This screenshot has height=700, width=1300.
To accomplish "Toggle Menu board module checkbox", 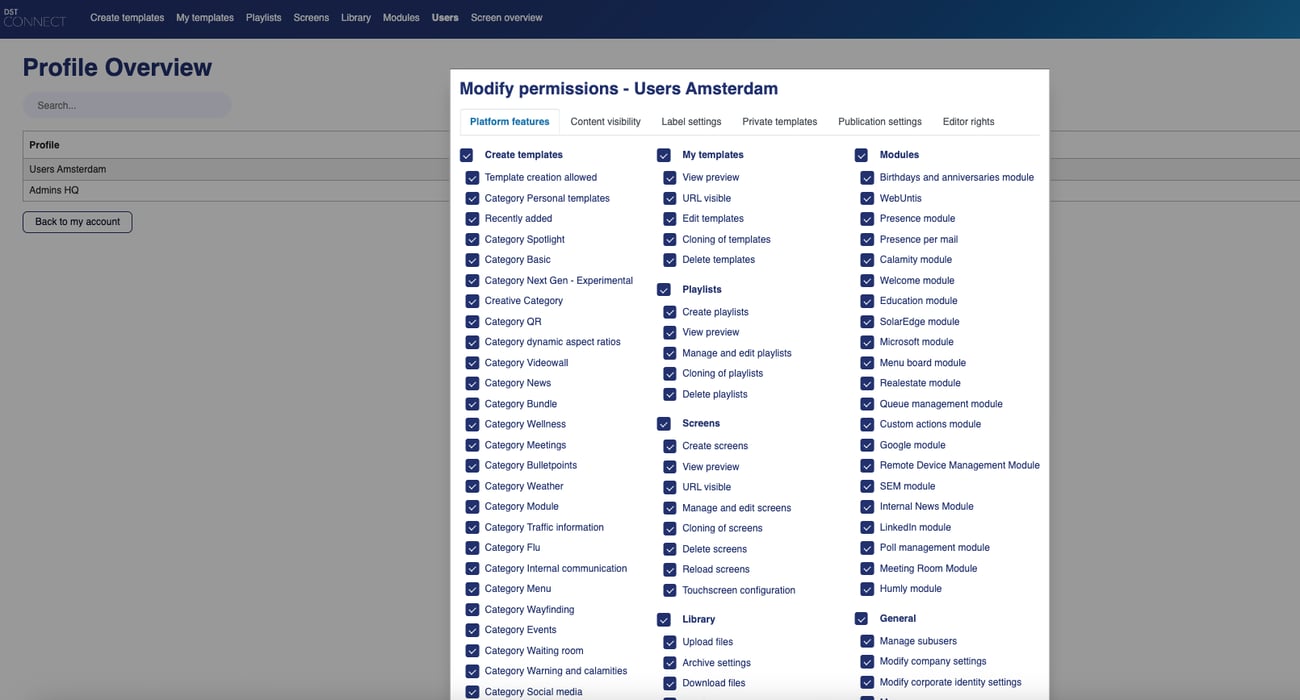I will [867, 362].
